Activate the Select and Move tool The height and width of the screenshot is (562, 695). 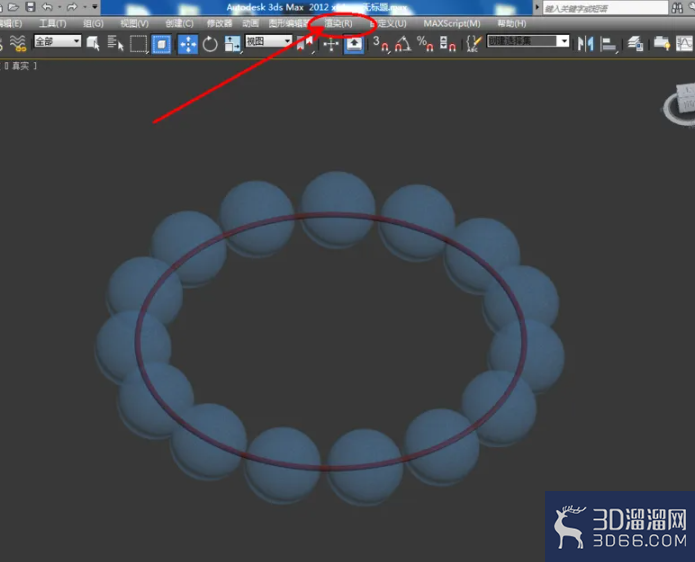(x=188, y=44)
